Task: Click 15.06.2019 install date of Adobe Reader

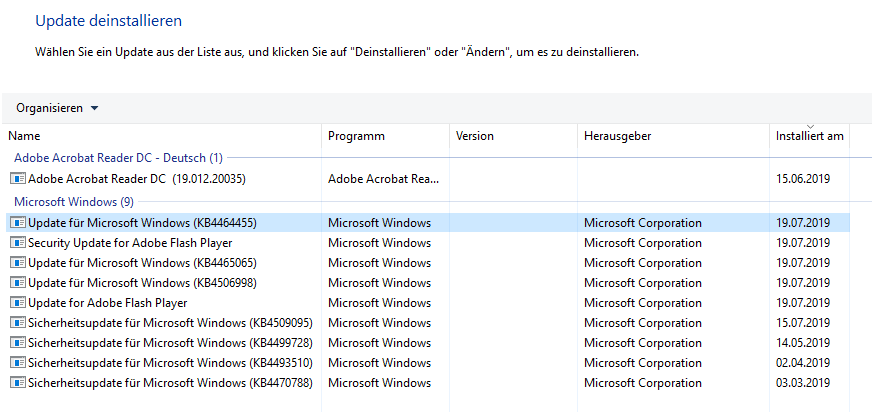Action: (x=803, y=179)
